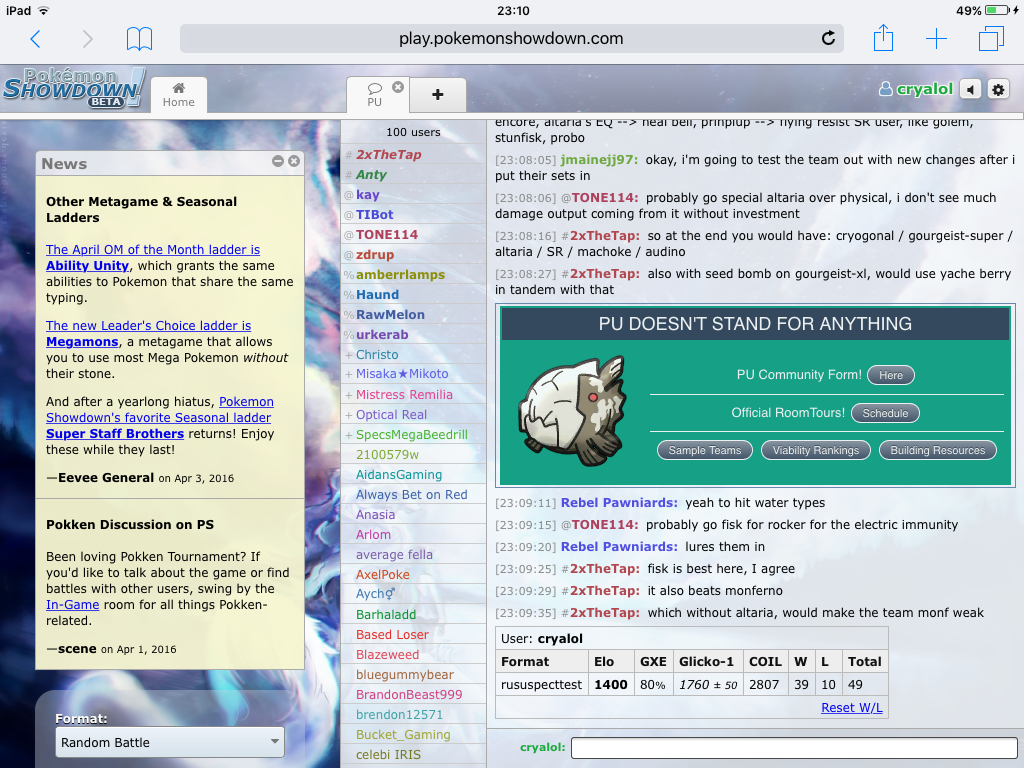Open Safari tabs overview
The height and width of the screenshot is (768, 1024).
coord(991,39)
